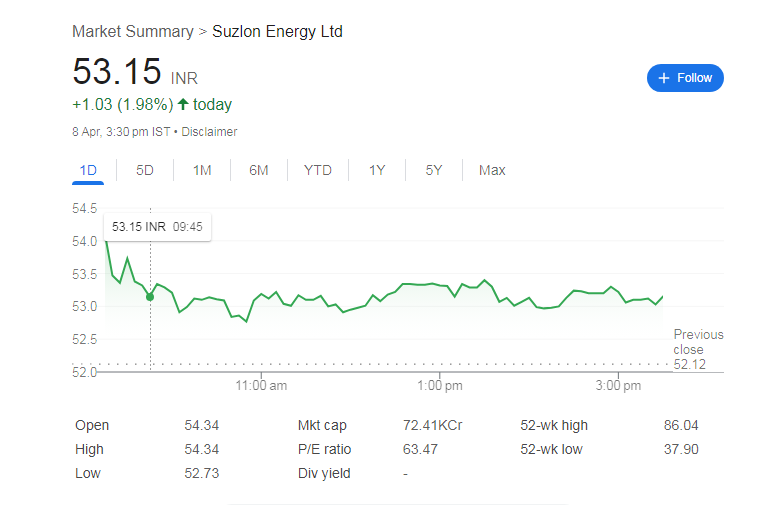
Task: Select the 1D time range tab
Action: [x=88, y=170]
